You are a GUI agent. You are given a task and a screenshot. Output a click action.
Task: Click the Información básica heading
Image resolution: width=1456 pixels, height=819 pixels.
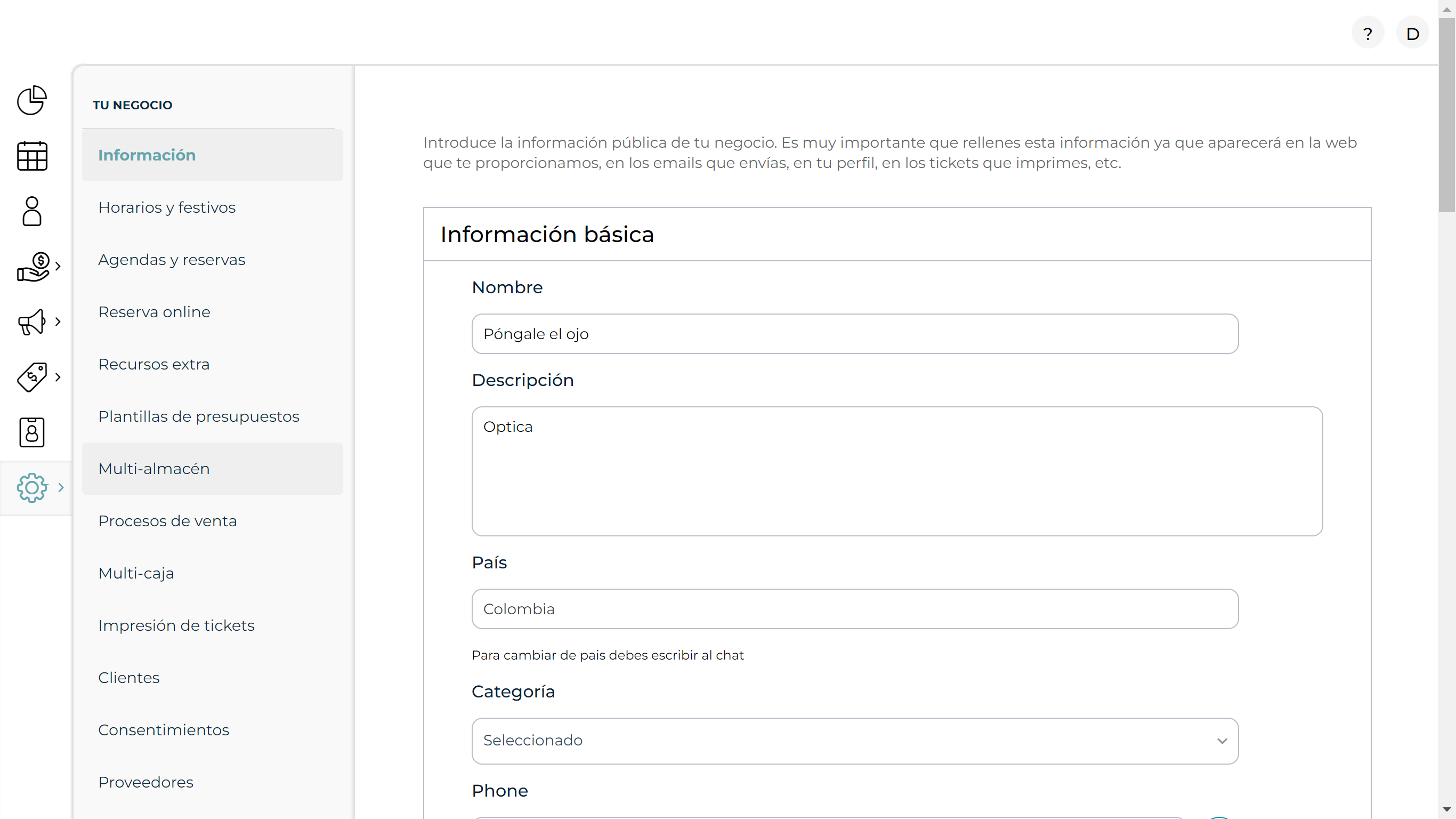click(x=547, y=234)
